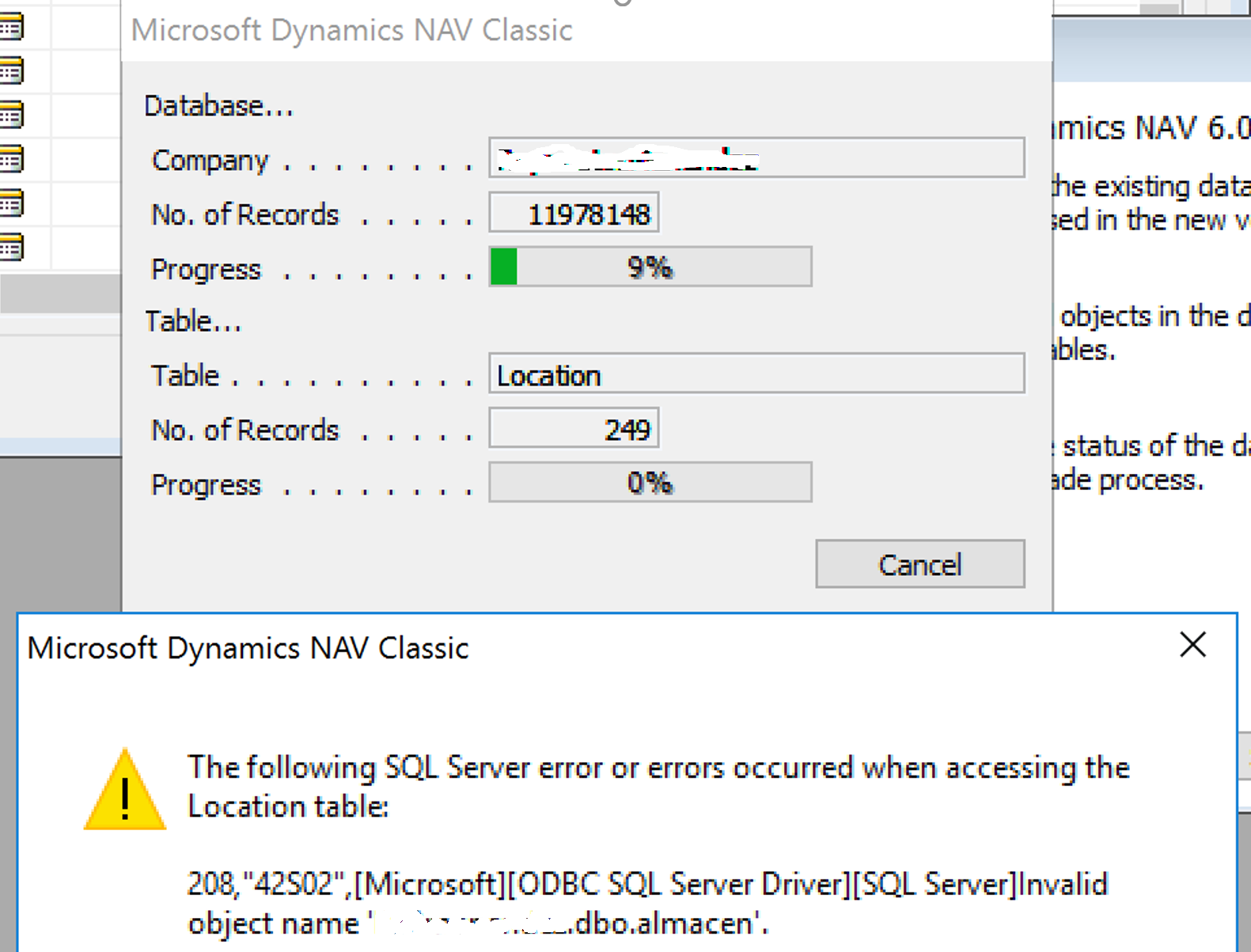Viewport: 1251px width, 952px height.
Task: Cancel the database upgrade progress dialog
Action: tap(920, 564)
